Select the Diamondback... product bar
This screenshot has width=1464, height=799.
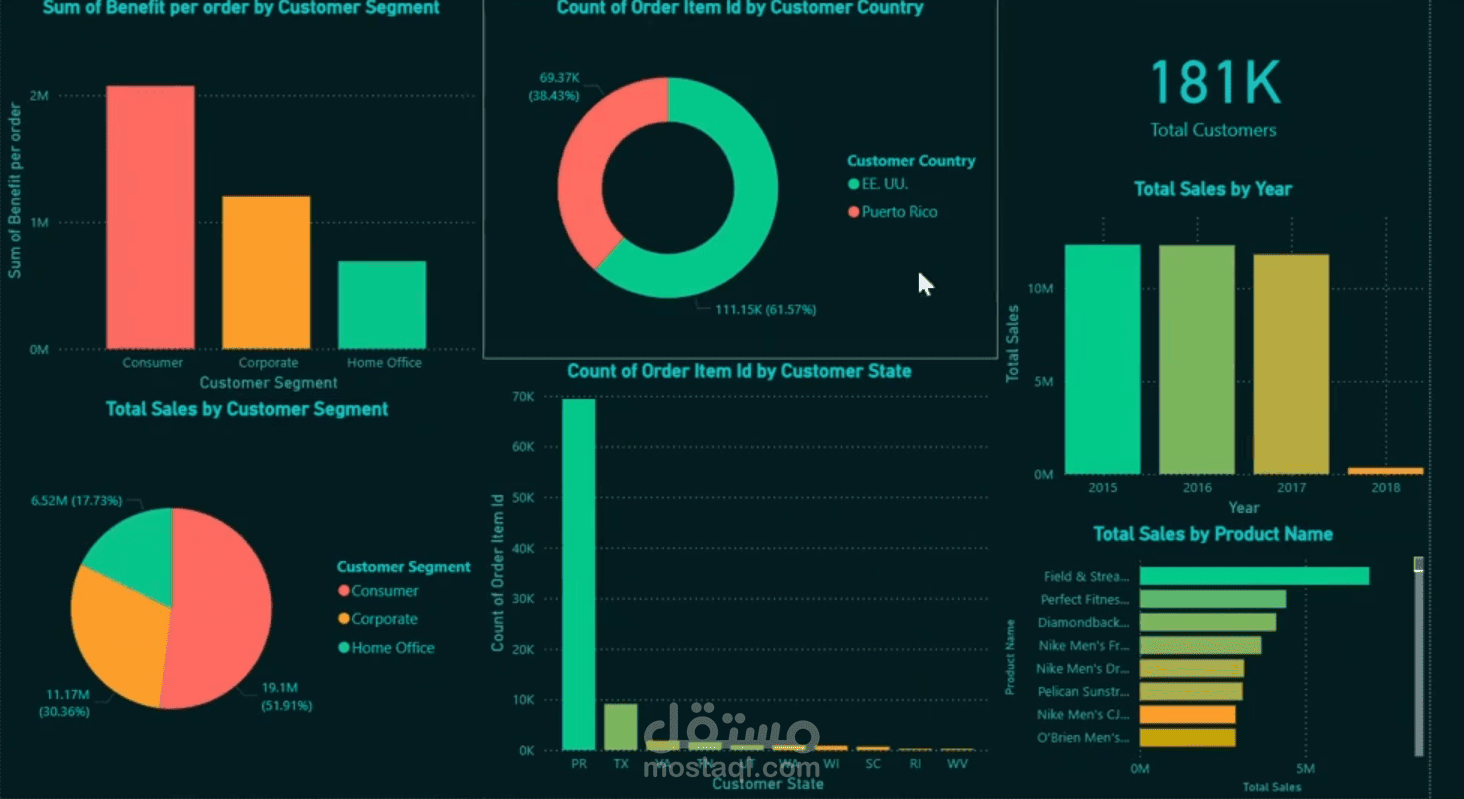(x=1208, y=622)
